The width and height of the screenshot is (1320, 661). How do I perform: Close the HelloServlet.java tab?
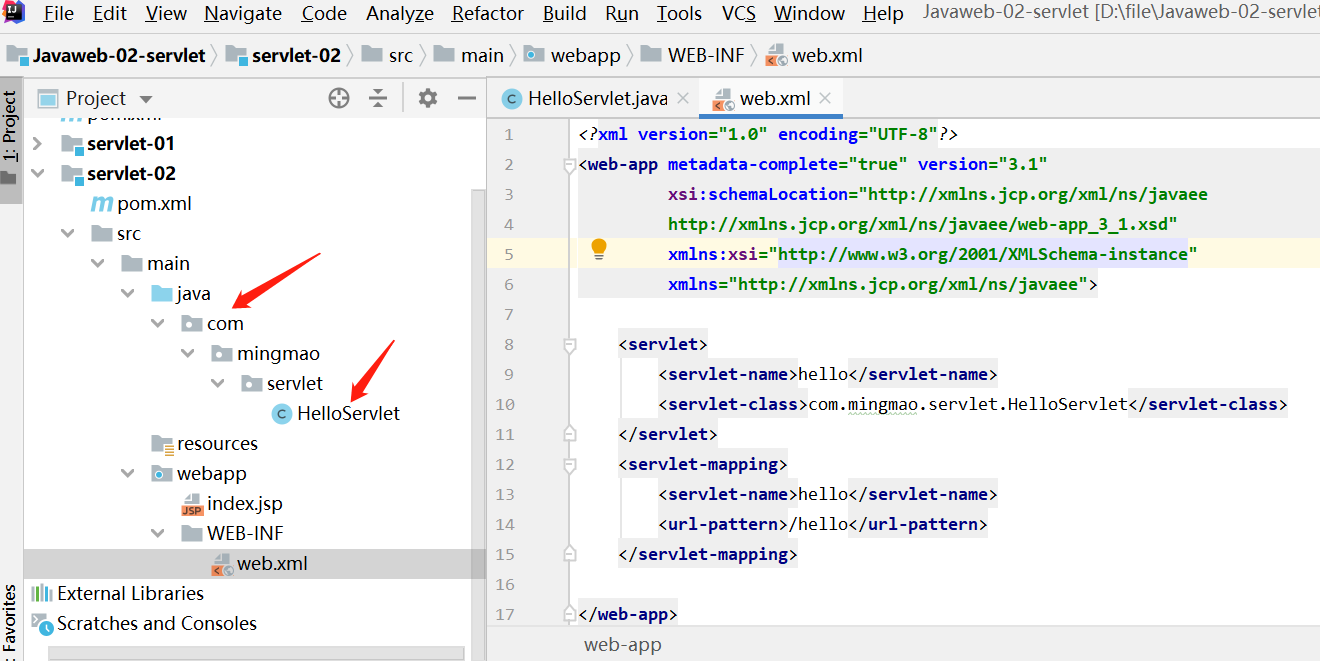pos(683,98)
